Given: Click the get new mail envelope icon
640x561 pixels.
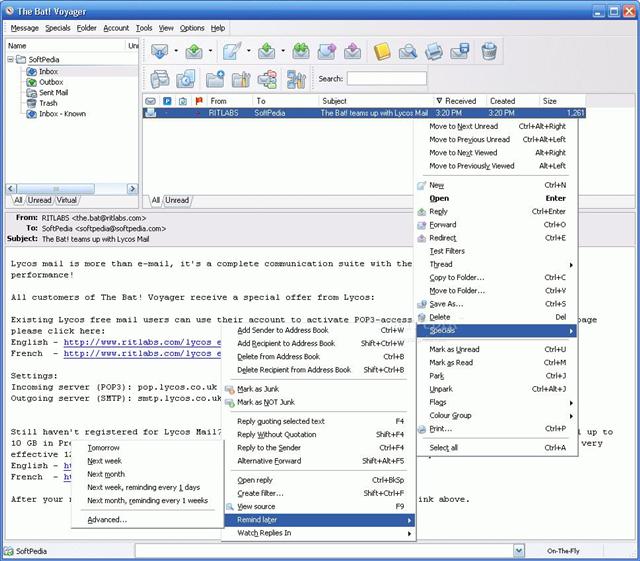Looking at the screenshot, I should coord(159,51).
